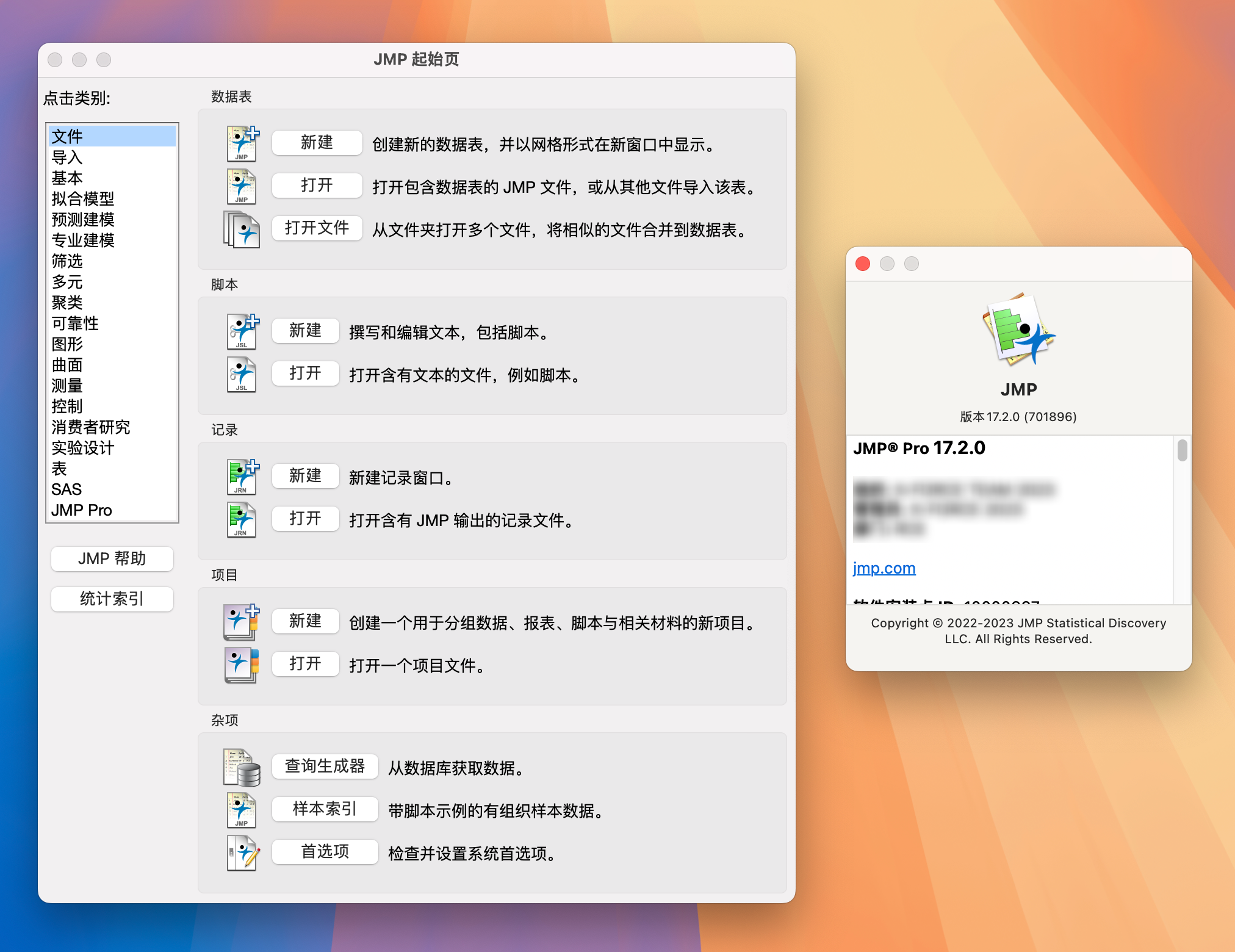1235x952 pixels.
Task: Click version text 版本 17.2.0 (701896)
Action: [x=1018, y=417]
